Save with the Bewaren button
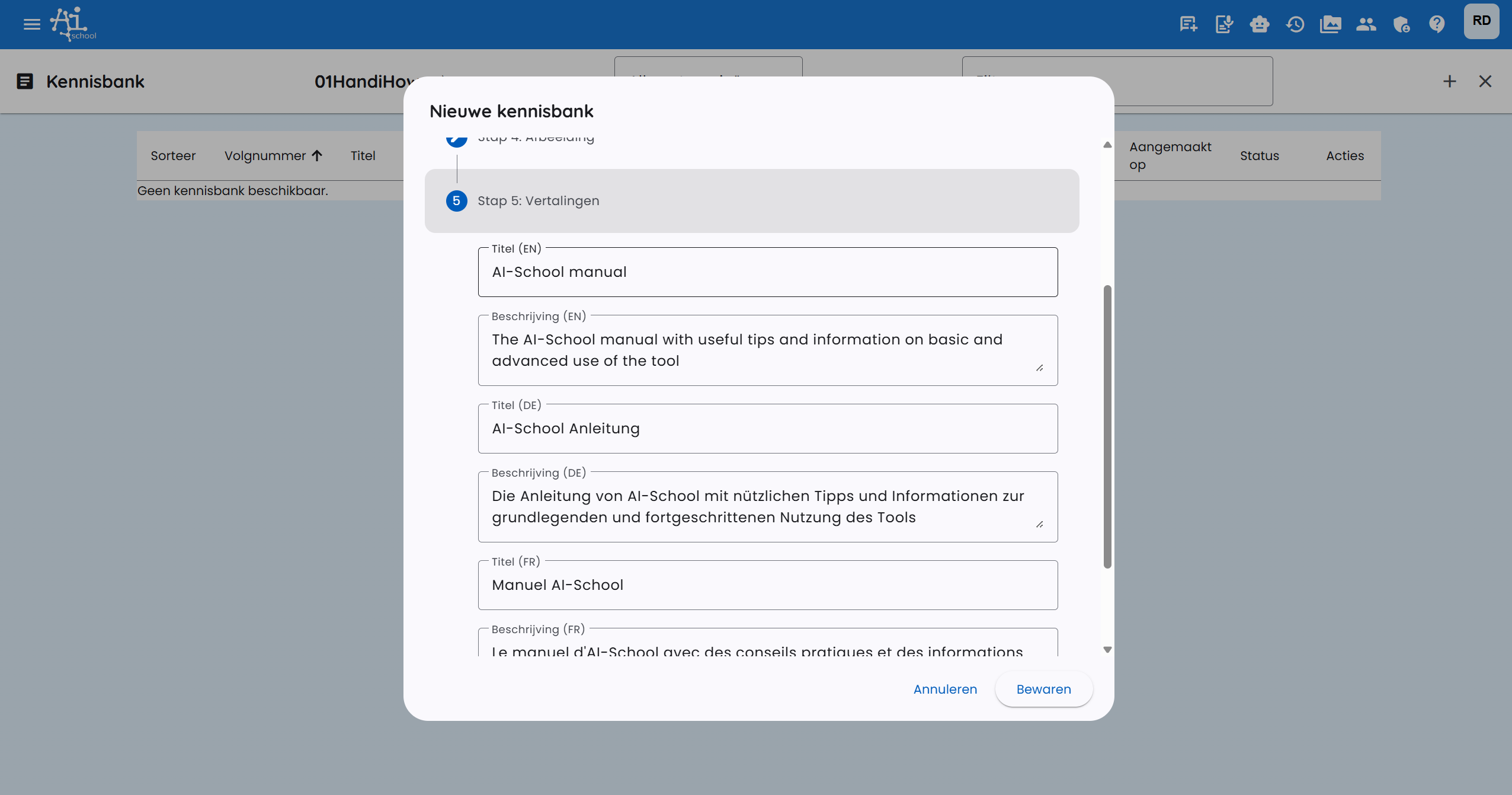The image size is (1512, 795). pos(1043,689)
